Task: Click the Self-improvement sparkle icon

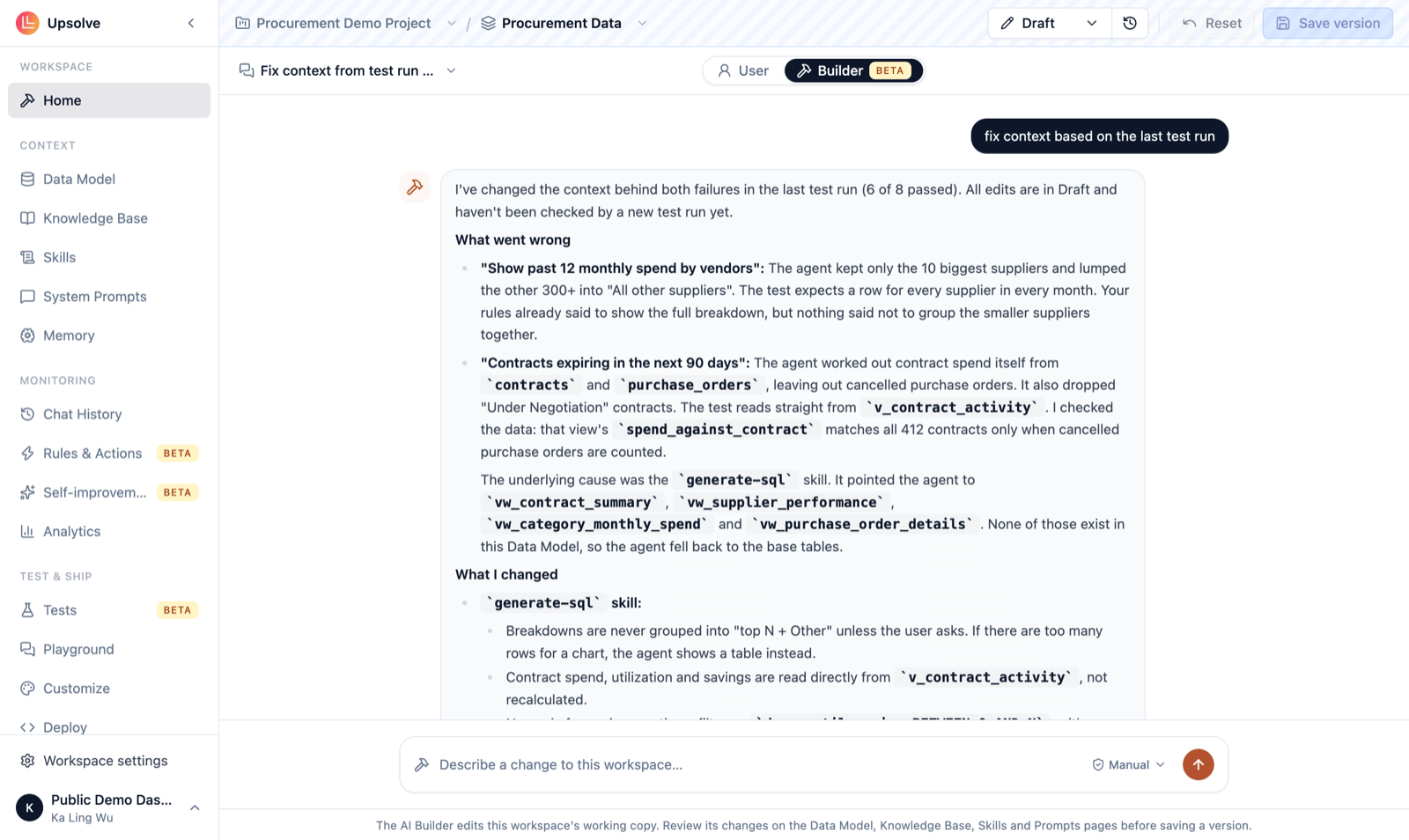Action: [27, 492]
